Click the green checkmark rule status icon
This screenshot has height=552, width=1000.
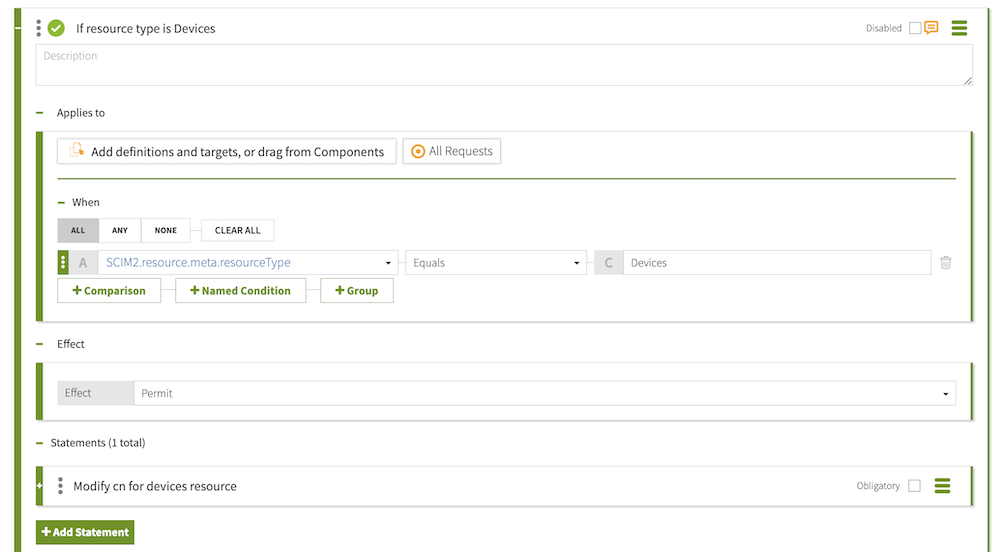click(56, 28)
